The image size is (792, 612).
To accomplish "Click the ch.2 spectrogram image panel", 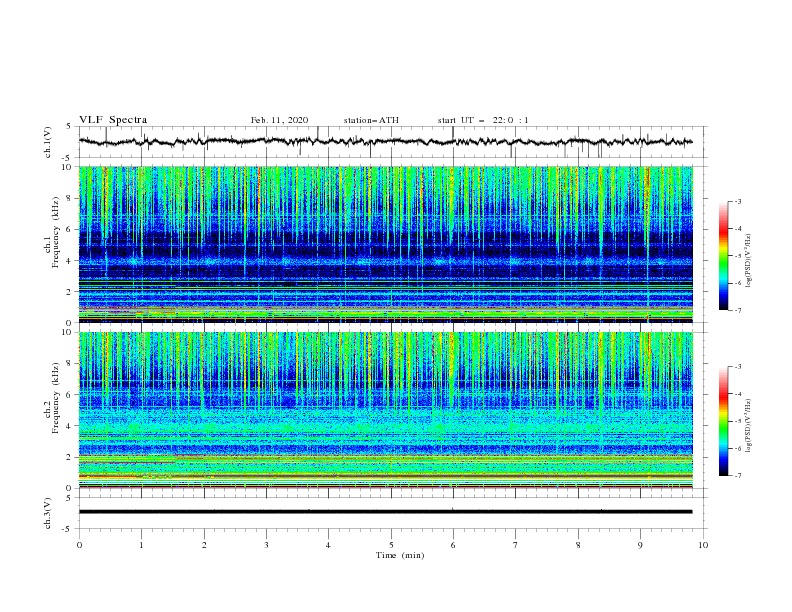I will pyautogui.click(x=386, y=410).
